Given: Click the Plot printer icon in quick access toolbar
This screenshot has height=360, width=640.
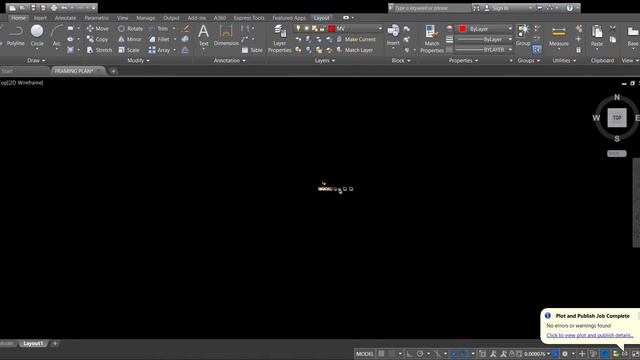Looking at the screenshot, I should point(54,8).
